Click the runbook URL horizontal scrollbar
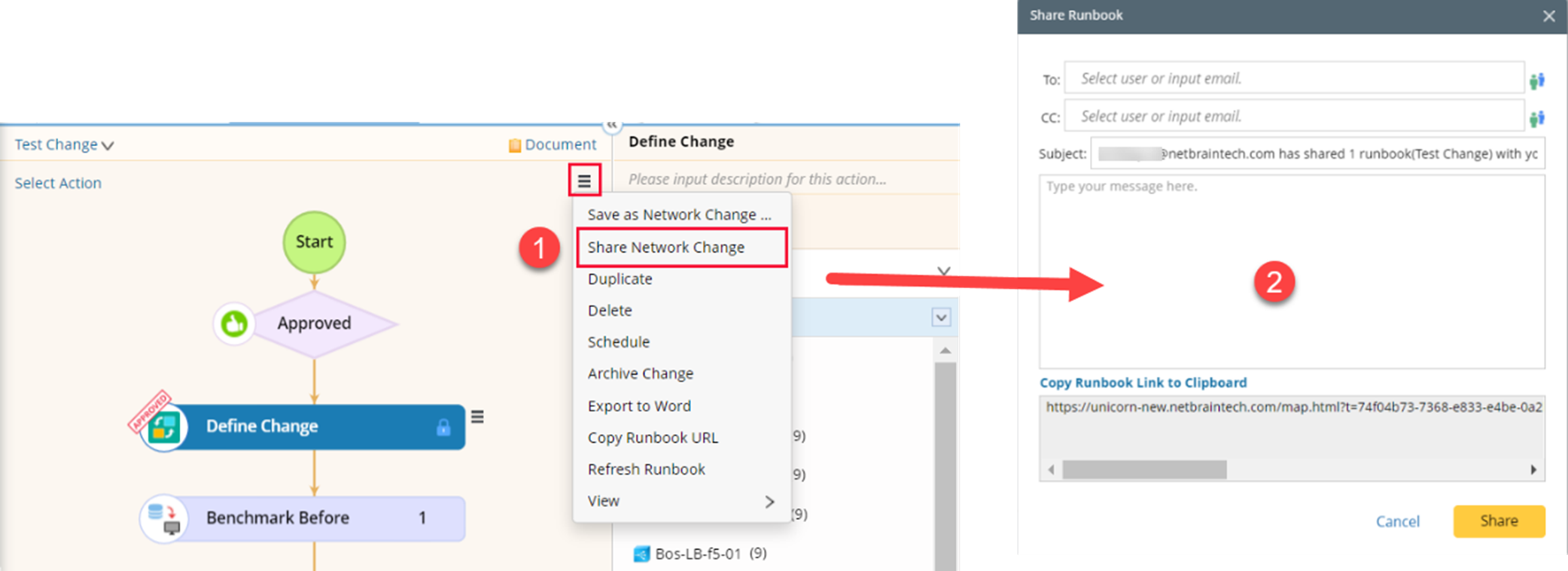Image resolution: width=1568 pixels, height=571 pixels. (x=1144, y=470)
